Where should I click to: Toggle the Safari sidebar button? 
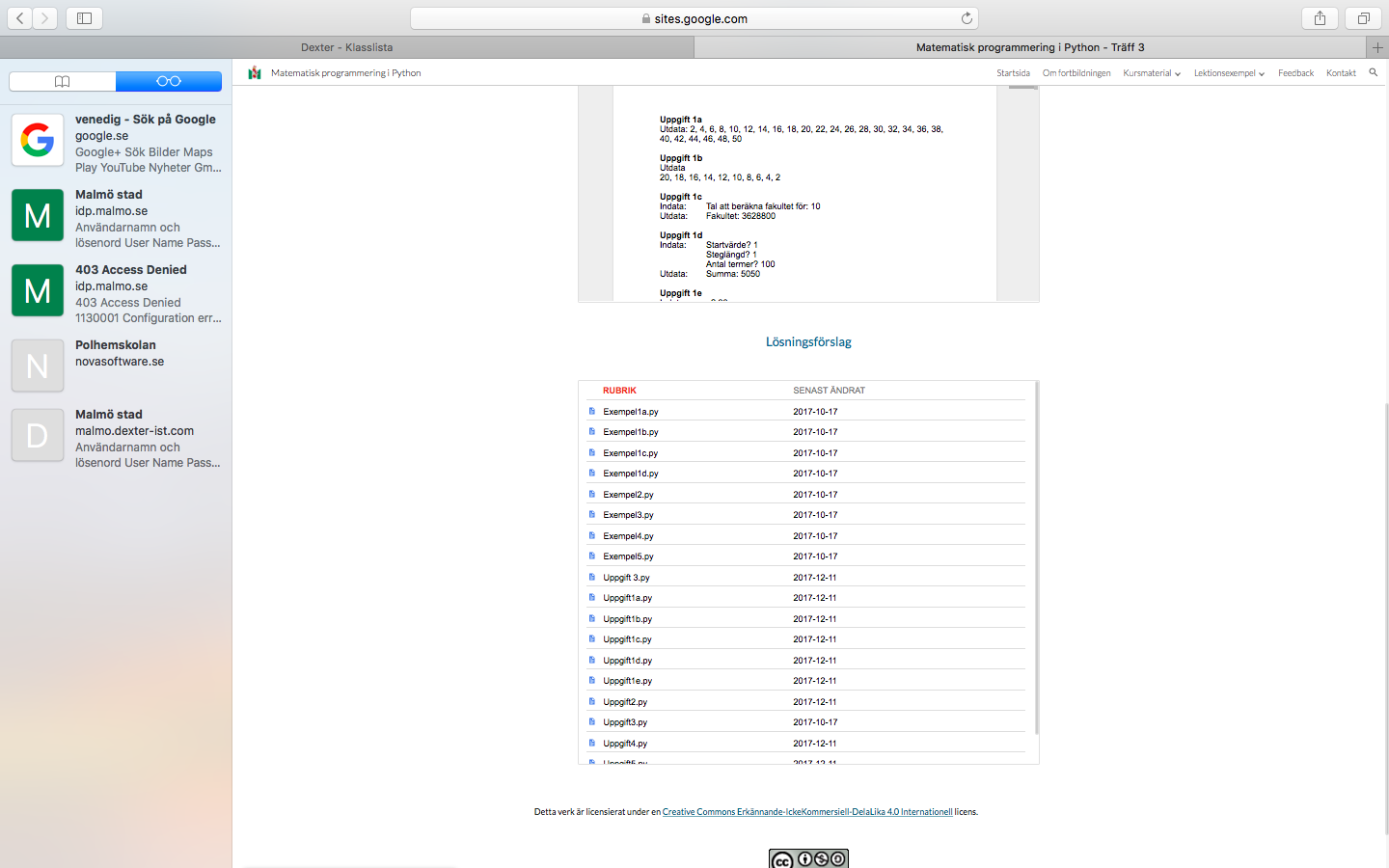(x=84, y=18)
